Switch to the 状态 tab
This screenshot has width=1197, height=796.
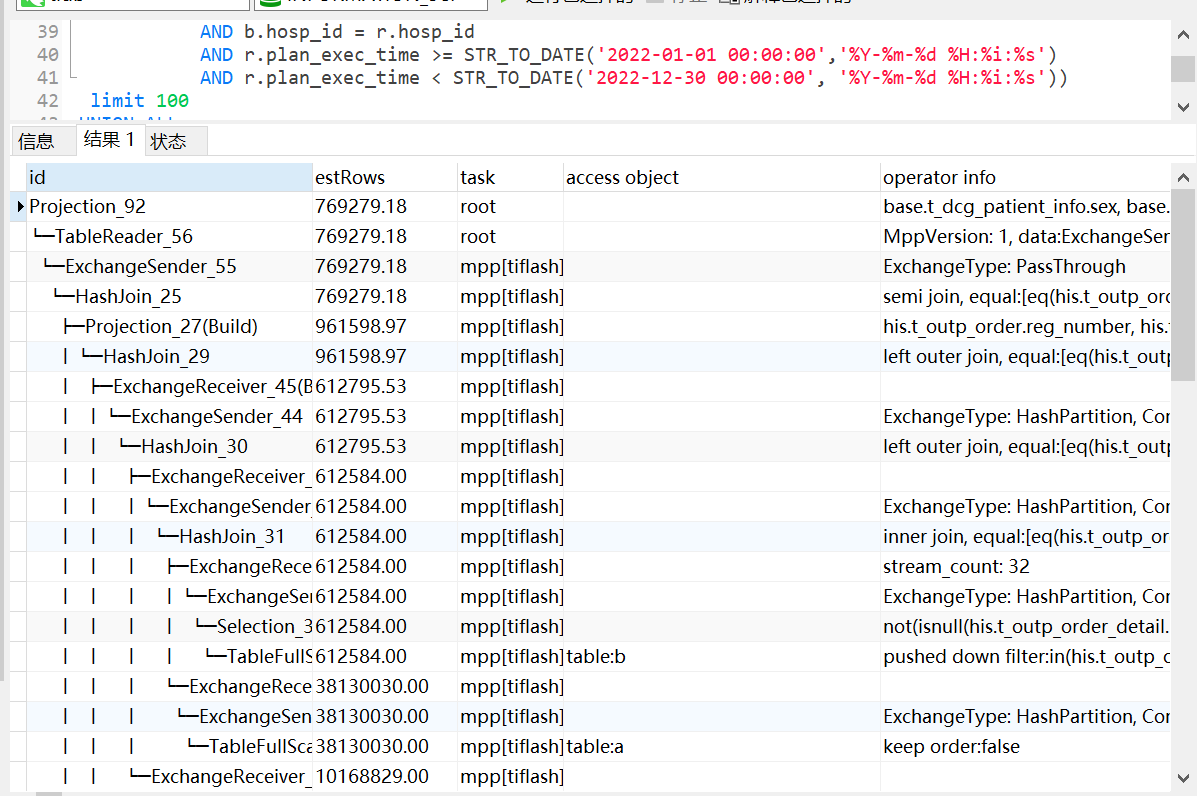coord(168,140)
